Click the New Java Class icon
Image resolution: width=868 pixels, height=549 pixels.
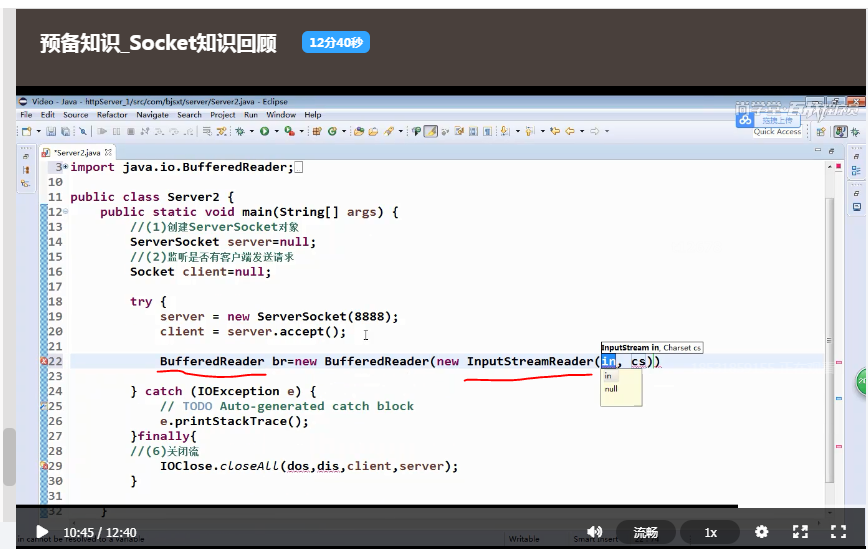(332, 131)
